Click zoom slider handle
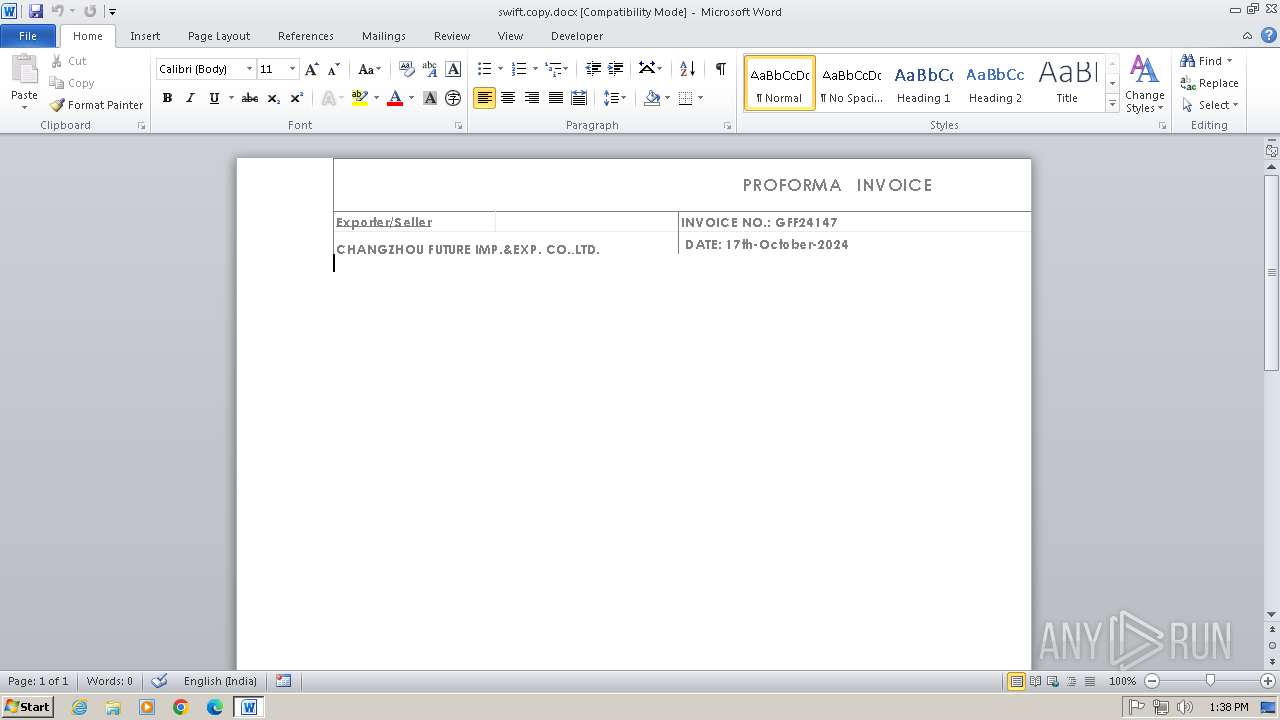This screenshot has height=720, width=1280. pyautogui.click(x=1210, y=681)
